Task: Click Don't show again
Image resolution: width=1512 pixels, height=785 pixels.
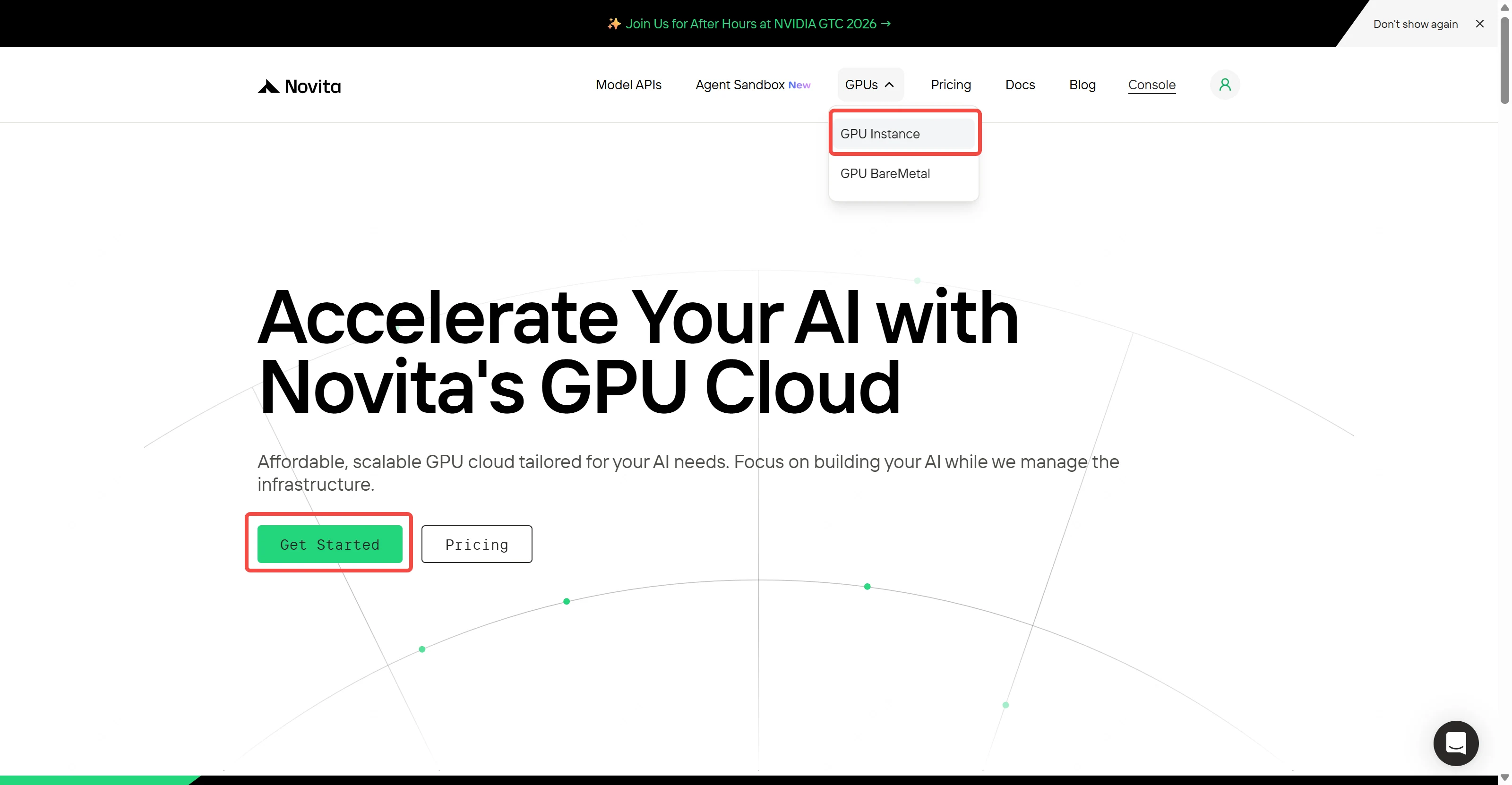Action: click(1415, 24)
